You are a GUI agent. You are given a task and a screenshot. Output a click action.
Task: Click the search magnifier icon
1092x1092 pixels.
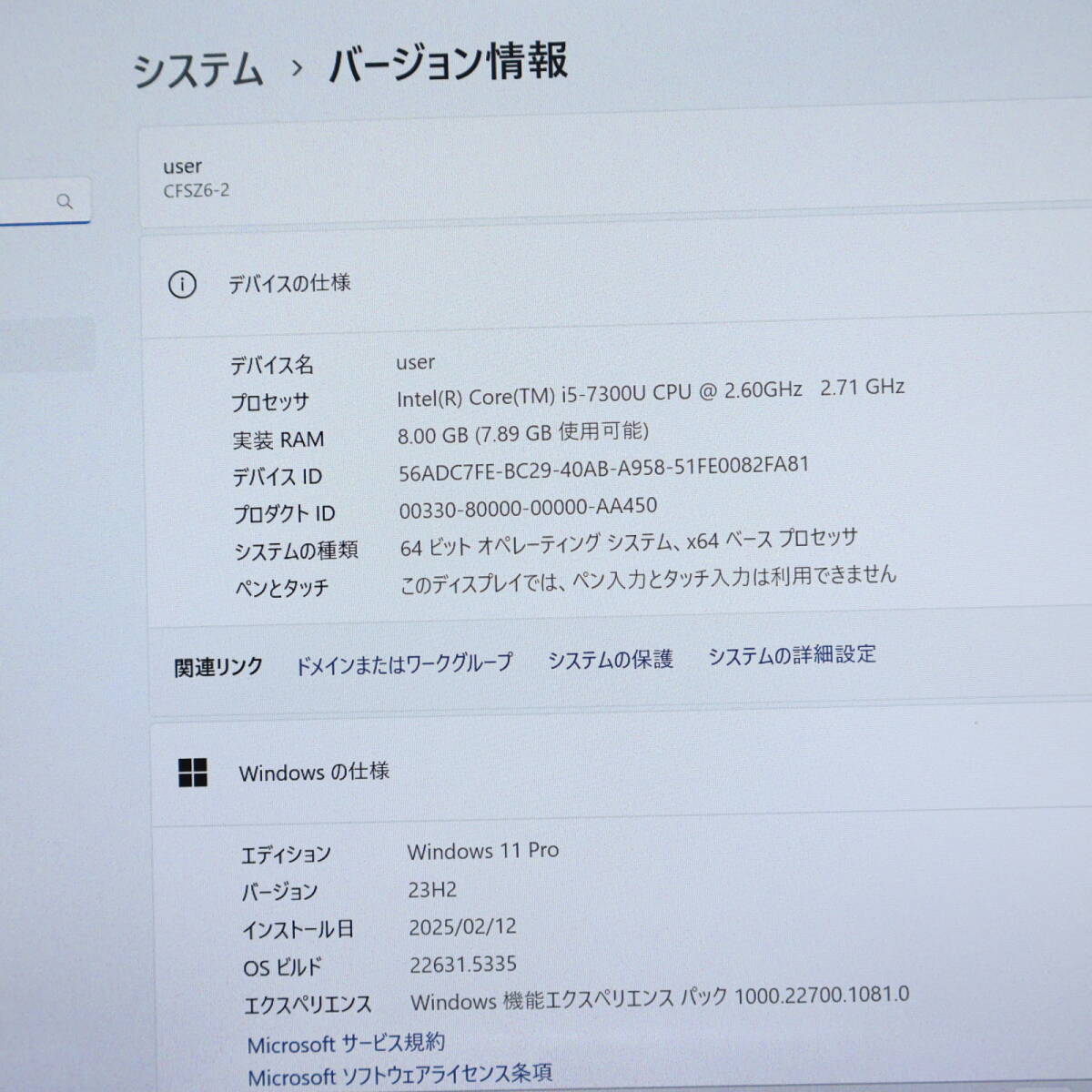[64, 201]
